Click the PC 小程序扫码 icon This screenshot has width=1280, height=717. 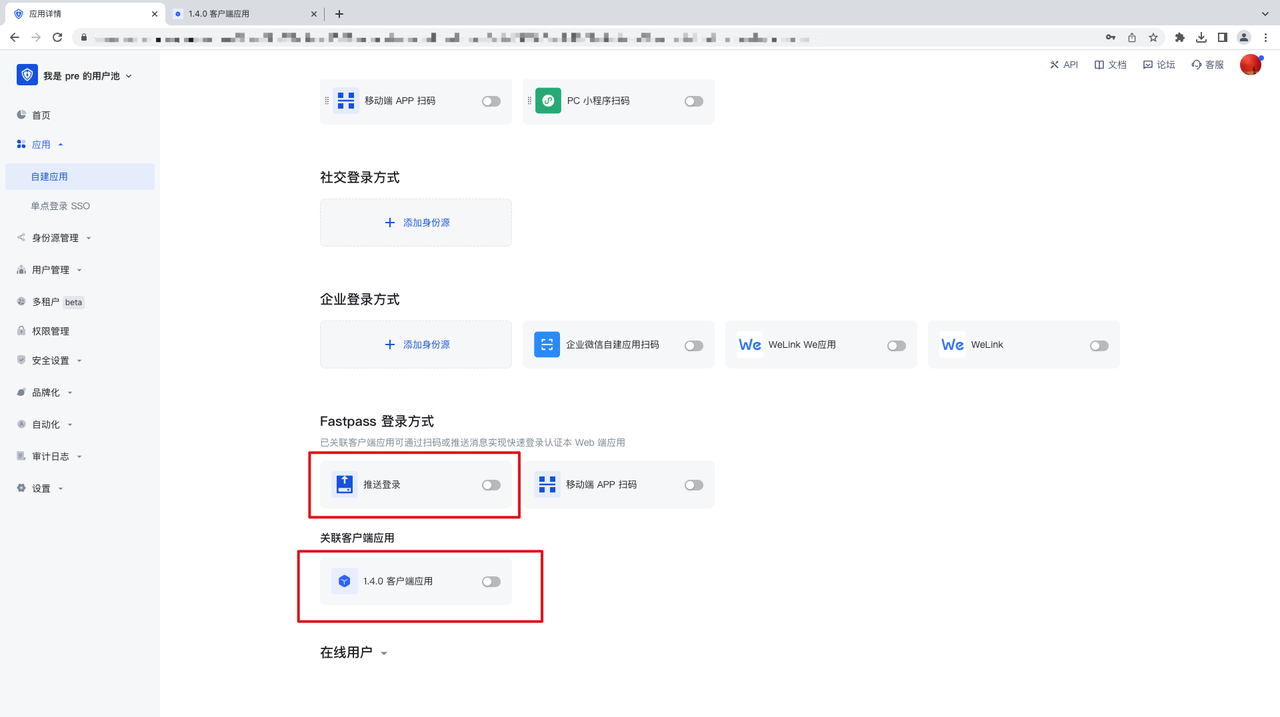[x=548, y=101]
